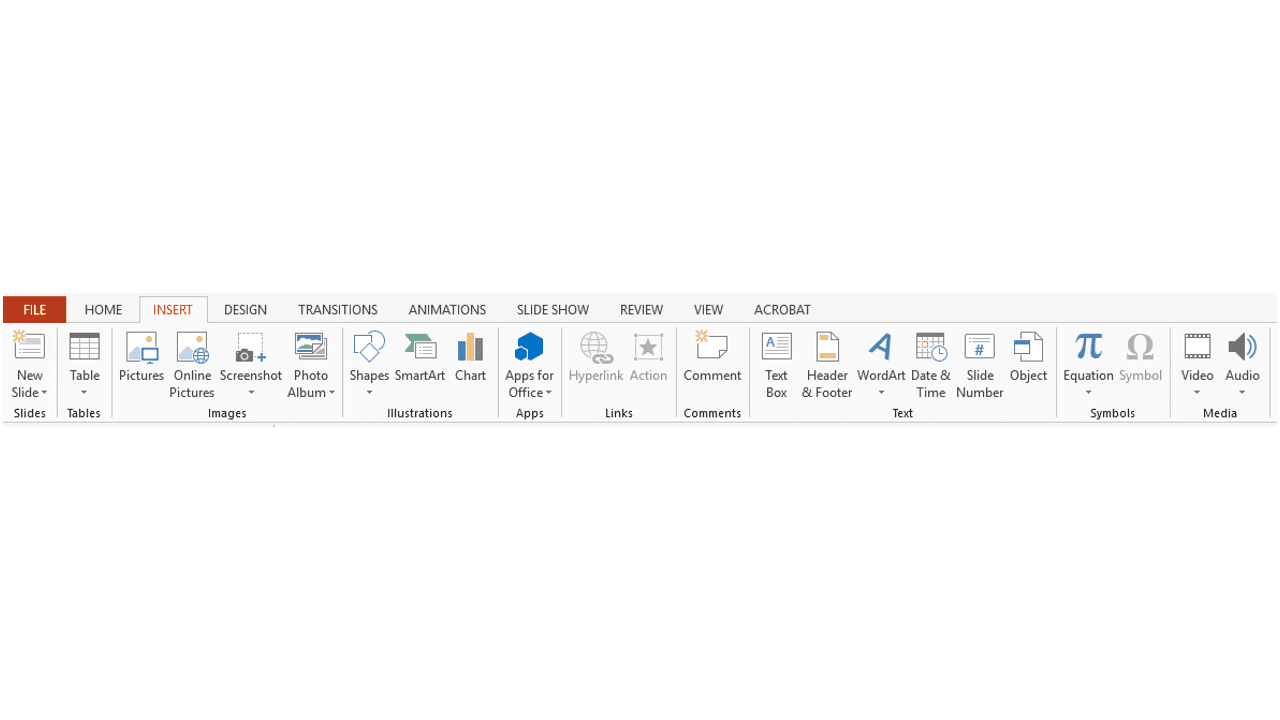Insert WordArt text

click(x=881, y=362)
